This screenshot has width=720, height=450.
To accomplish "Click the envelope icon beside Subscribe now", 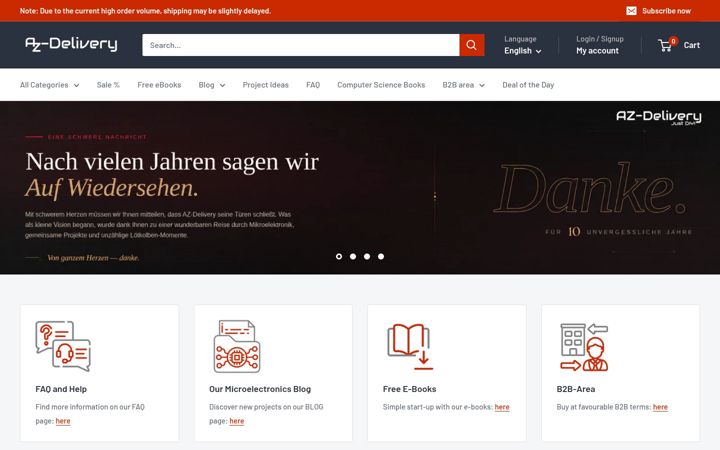I will pos(631,11).
